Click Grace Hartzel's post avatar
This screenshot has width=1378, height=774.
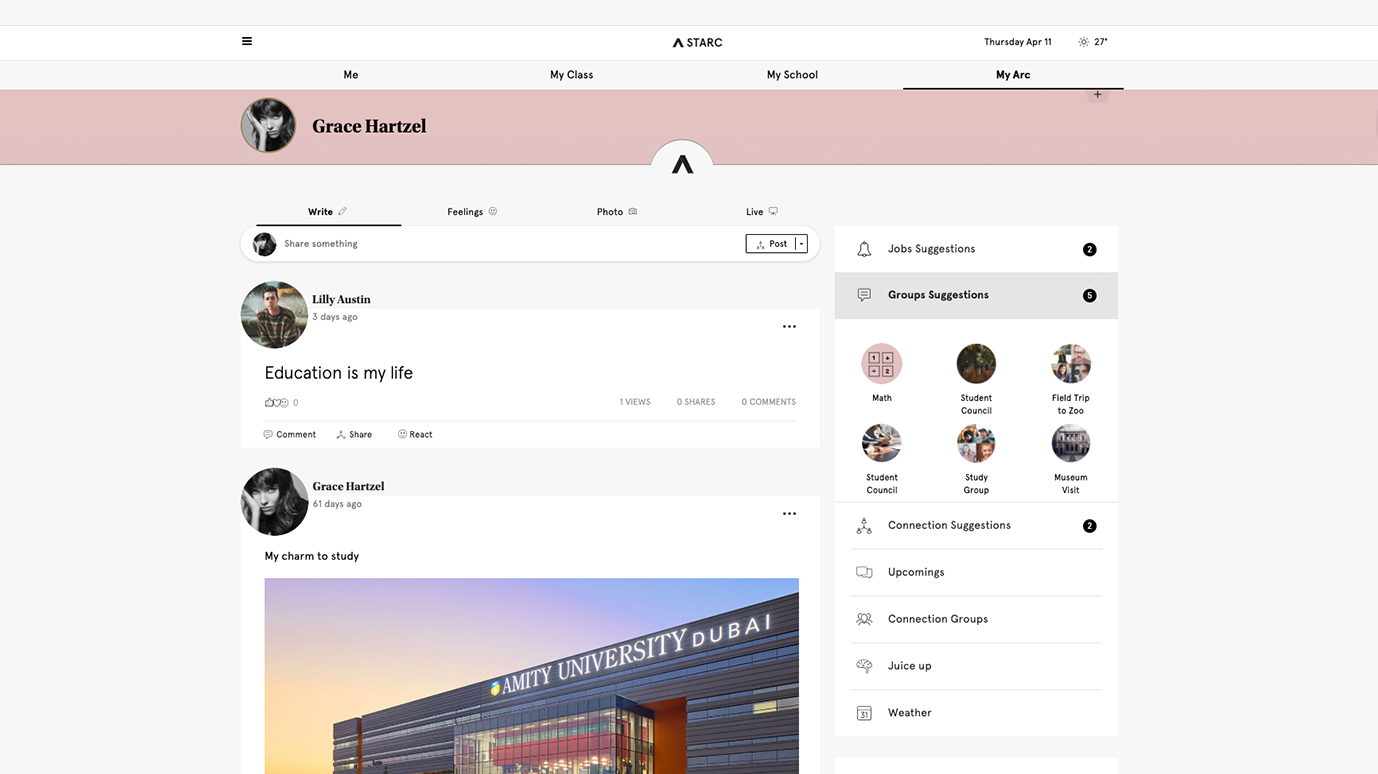(x=274, y=502)
